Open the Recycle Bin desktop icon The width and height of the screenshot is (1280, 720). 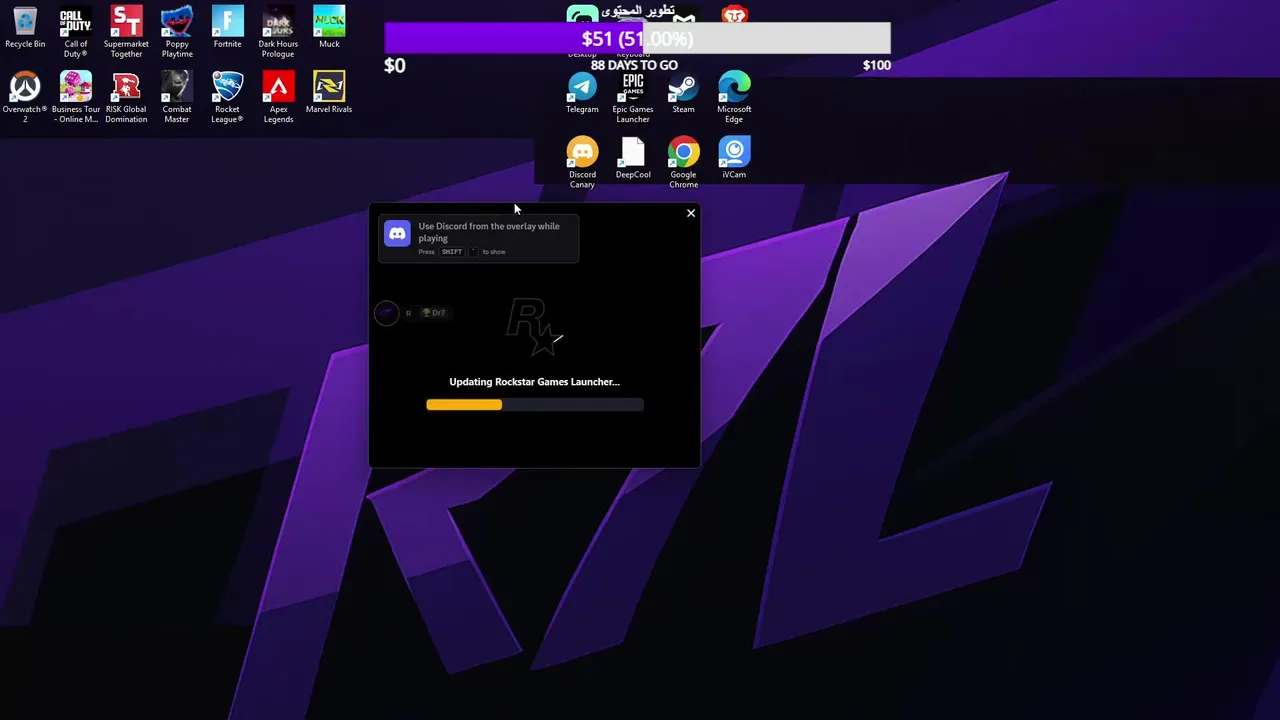pyautogui.click(x=25, y=28)
